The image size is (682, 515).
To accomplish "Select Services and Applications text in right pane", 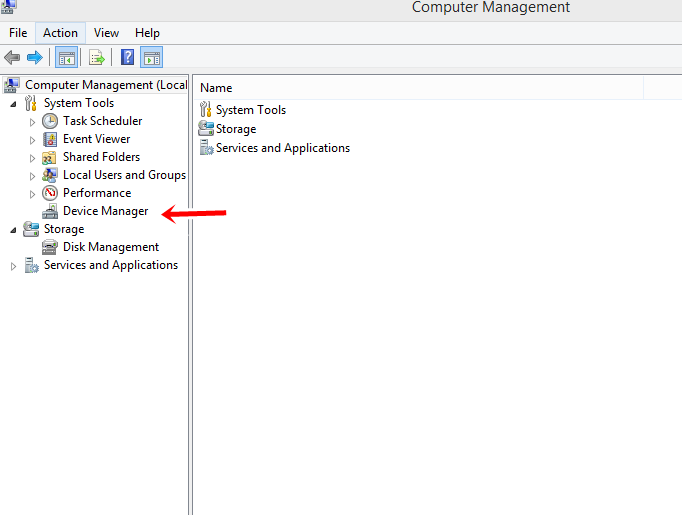I will pyautogui.click(x=283, y=148).
